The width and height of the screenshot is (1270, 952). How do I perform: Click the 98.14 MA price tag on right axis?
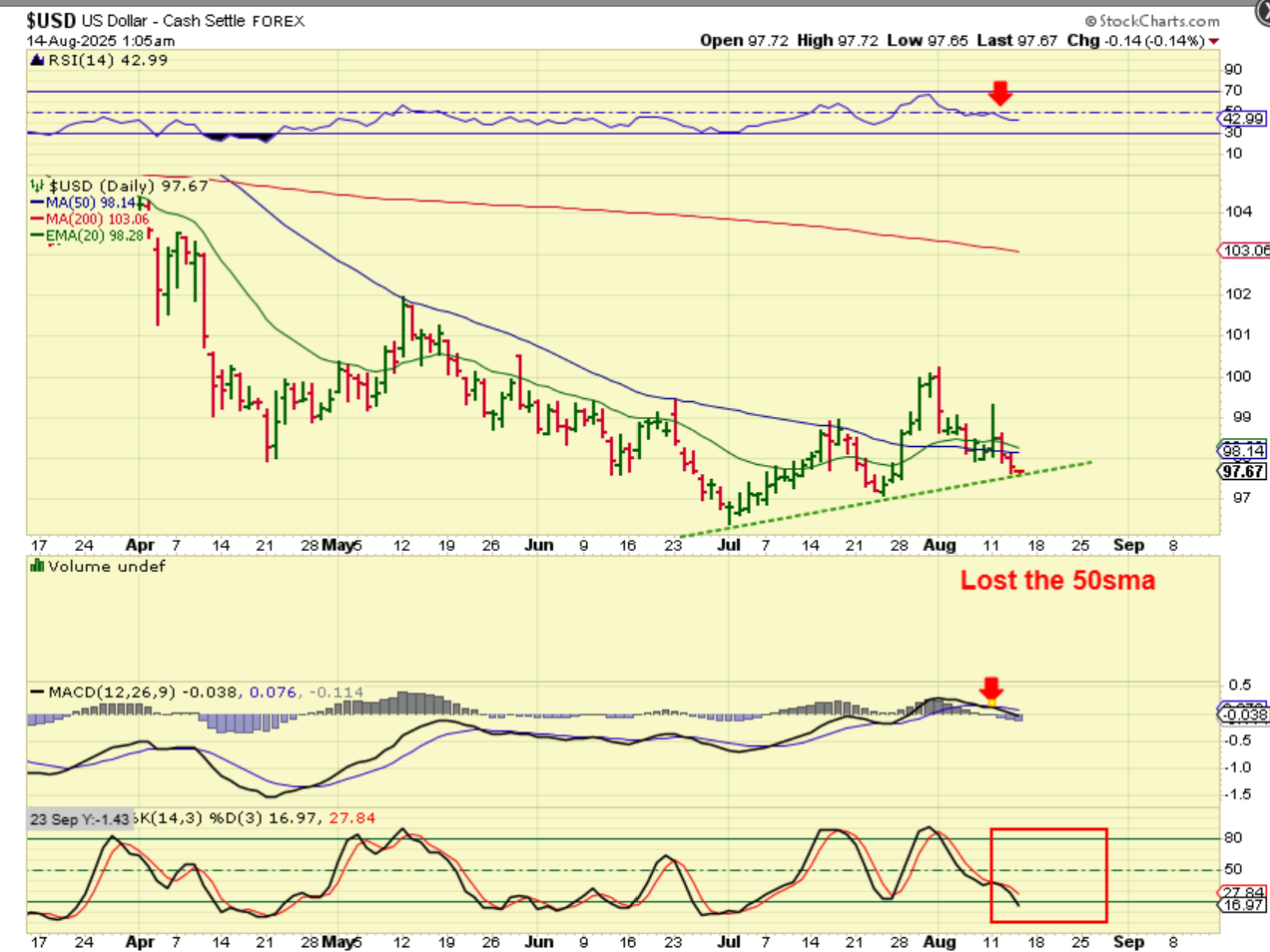click(1243, 450)
